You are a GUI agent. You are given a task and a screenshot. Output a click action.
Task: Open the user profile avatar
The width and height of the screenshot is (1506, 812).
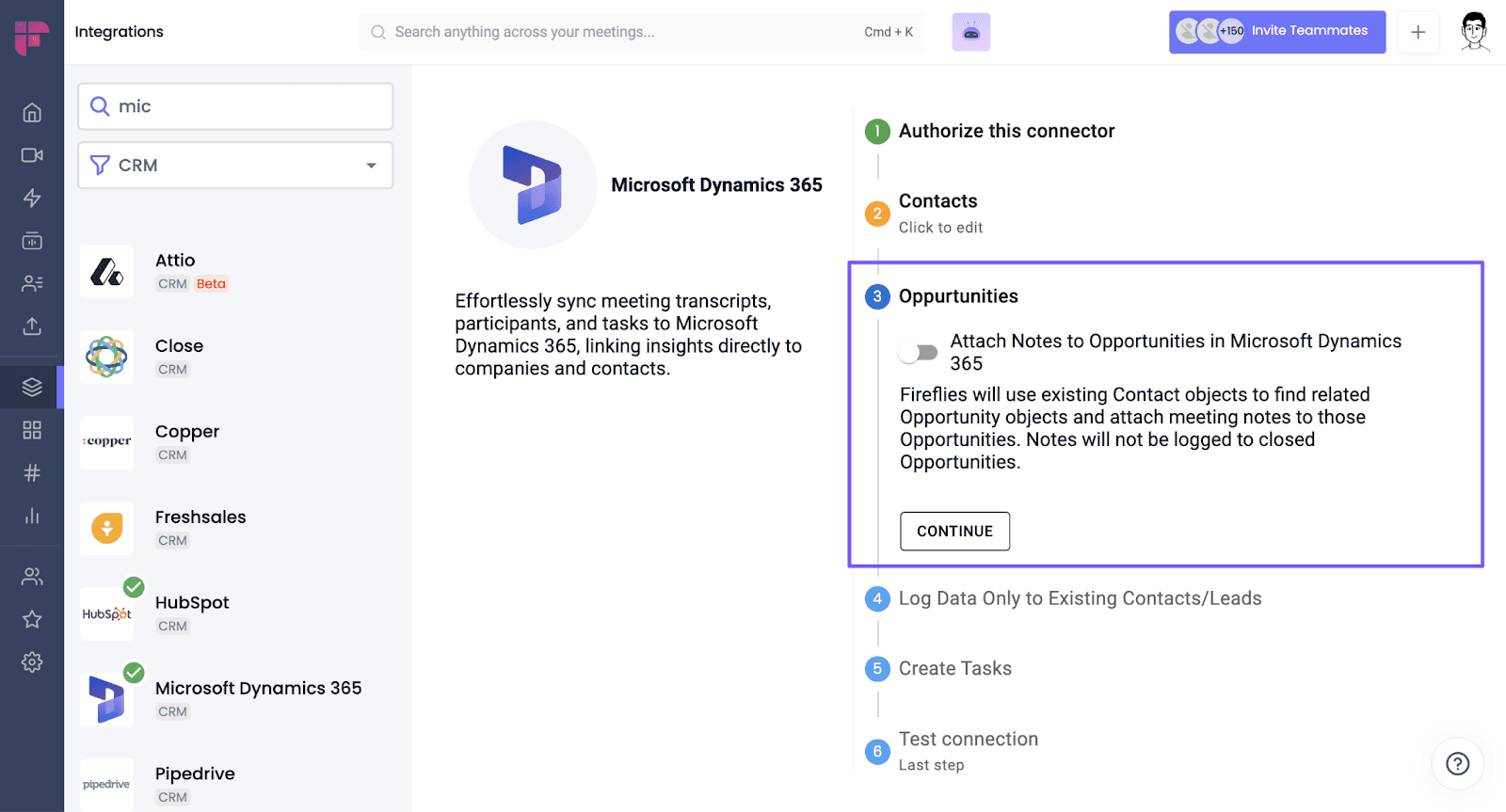tap(1474, 32)
